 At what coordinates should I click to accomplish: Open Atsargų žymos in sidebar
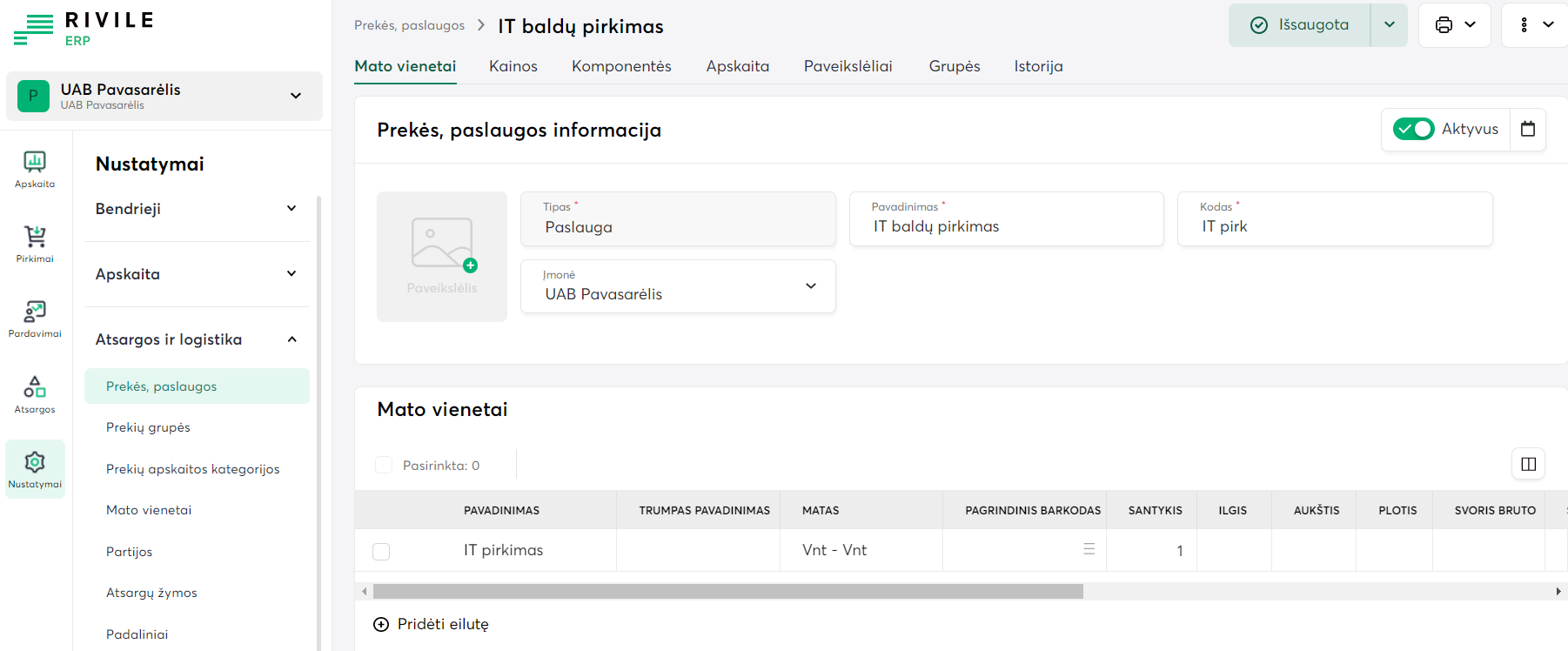pos(151,593)
